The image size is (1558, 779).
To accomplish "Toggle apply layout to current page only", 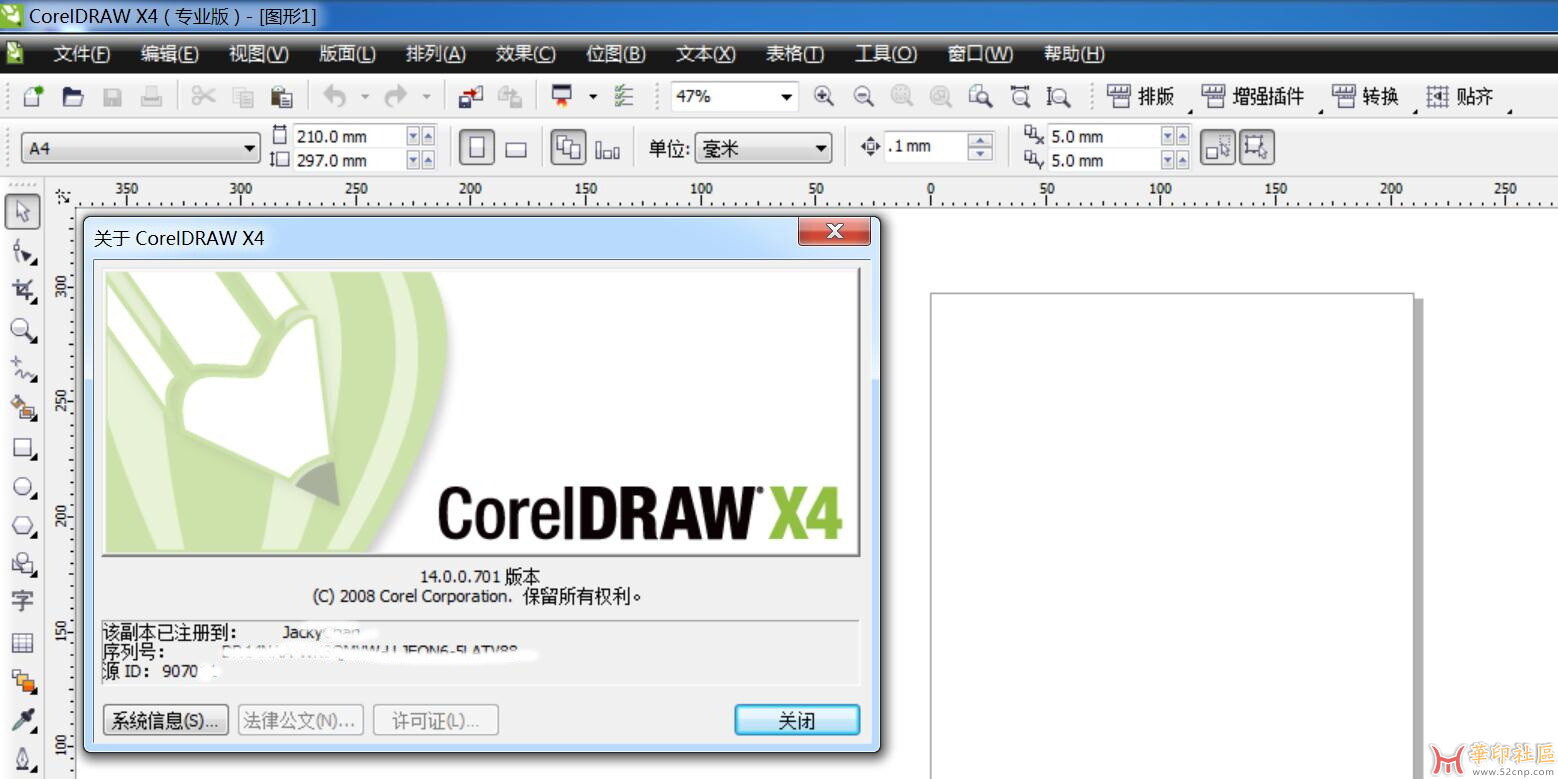I will [607, 149].
